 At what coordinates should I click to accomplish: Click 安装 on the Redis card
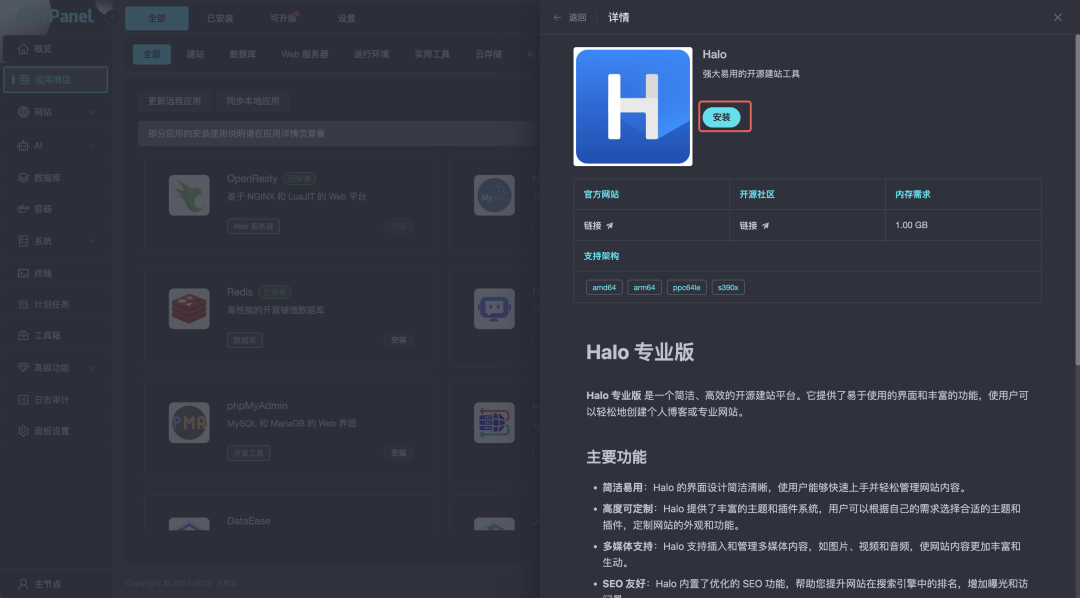tap(399, 340)
